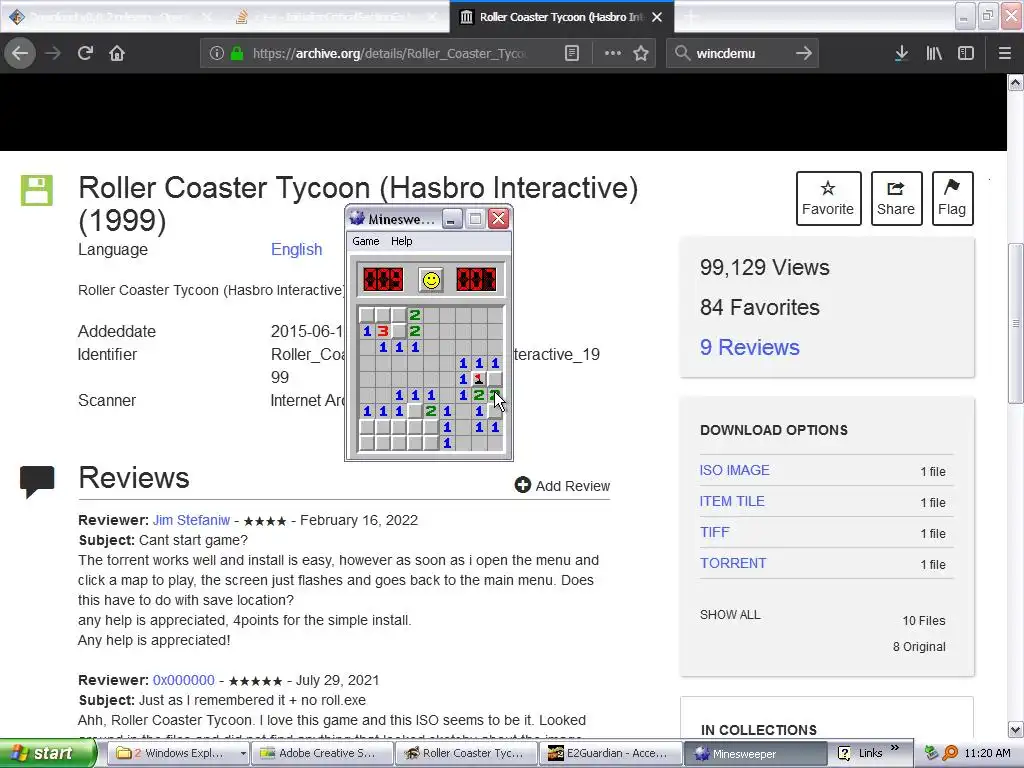Click the green floppy disk software icon
This screenshot has width=1024, height=768.
(37, 191)
